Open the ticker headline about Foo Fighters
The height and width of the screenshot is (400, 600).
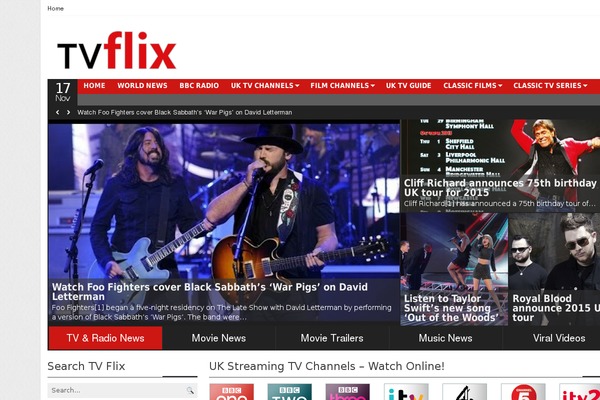(184, 112)
